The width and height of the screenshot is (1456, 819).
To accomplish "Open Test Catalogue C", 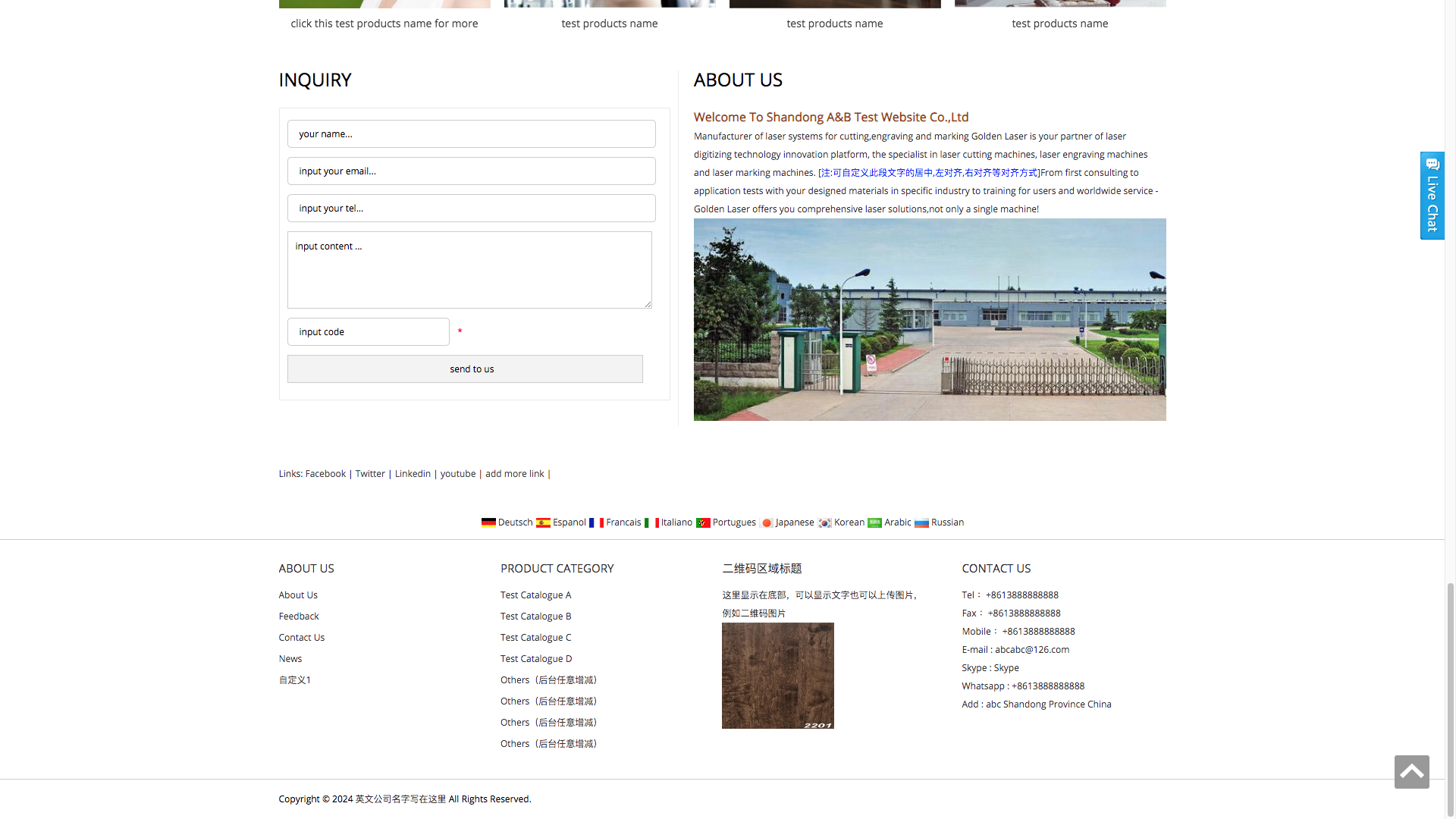I will point(536,638).
